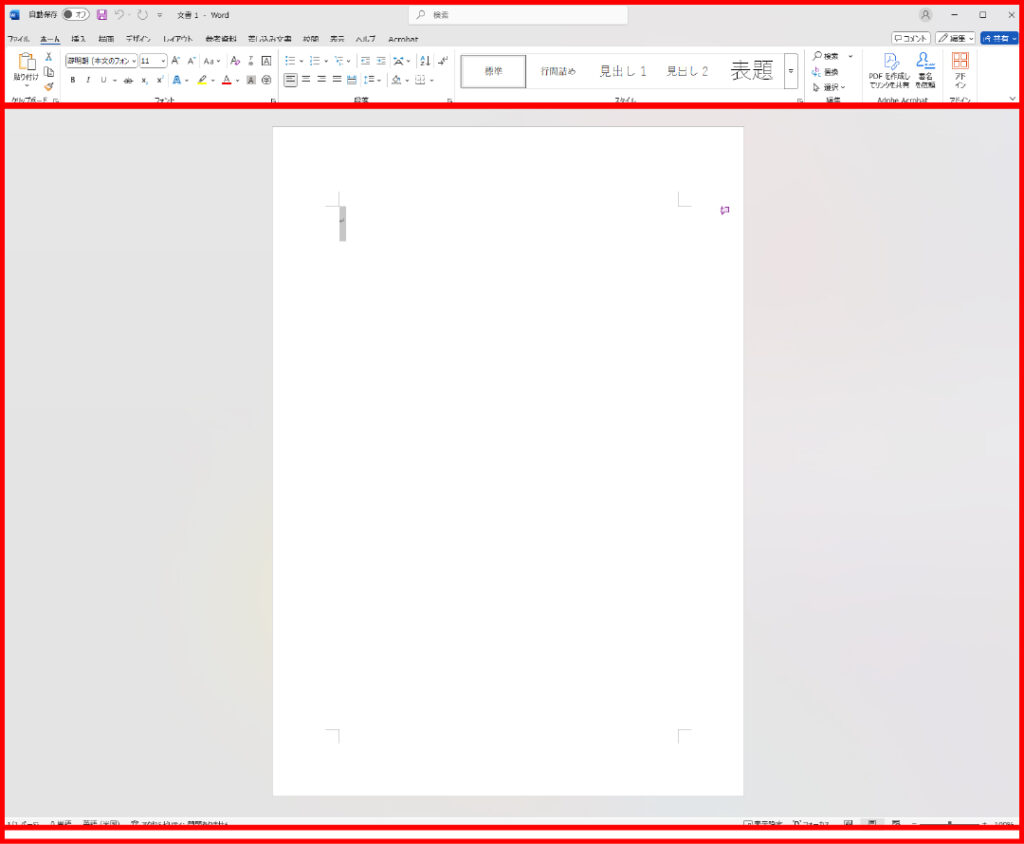Increase font size with larger A icon

click(175, 61)
